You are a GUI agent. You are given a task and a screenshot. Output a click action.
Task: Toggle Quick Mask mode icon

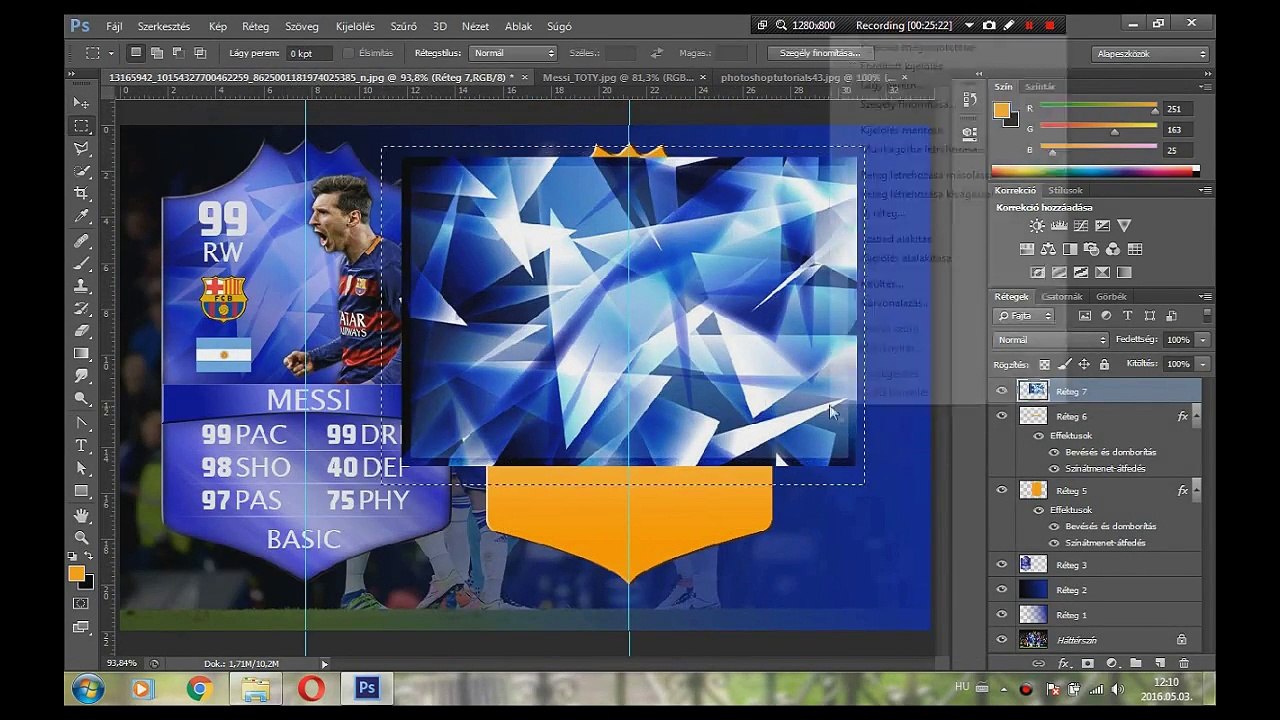[81, 604]
